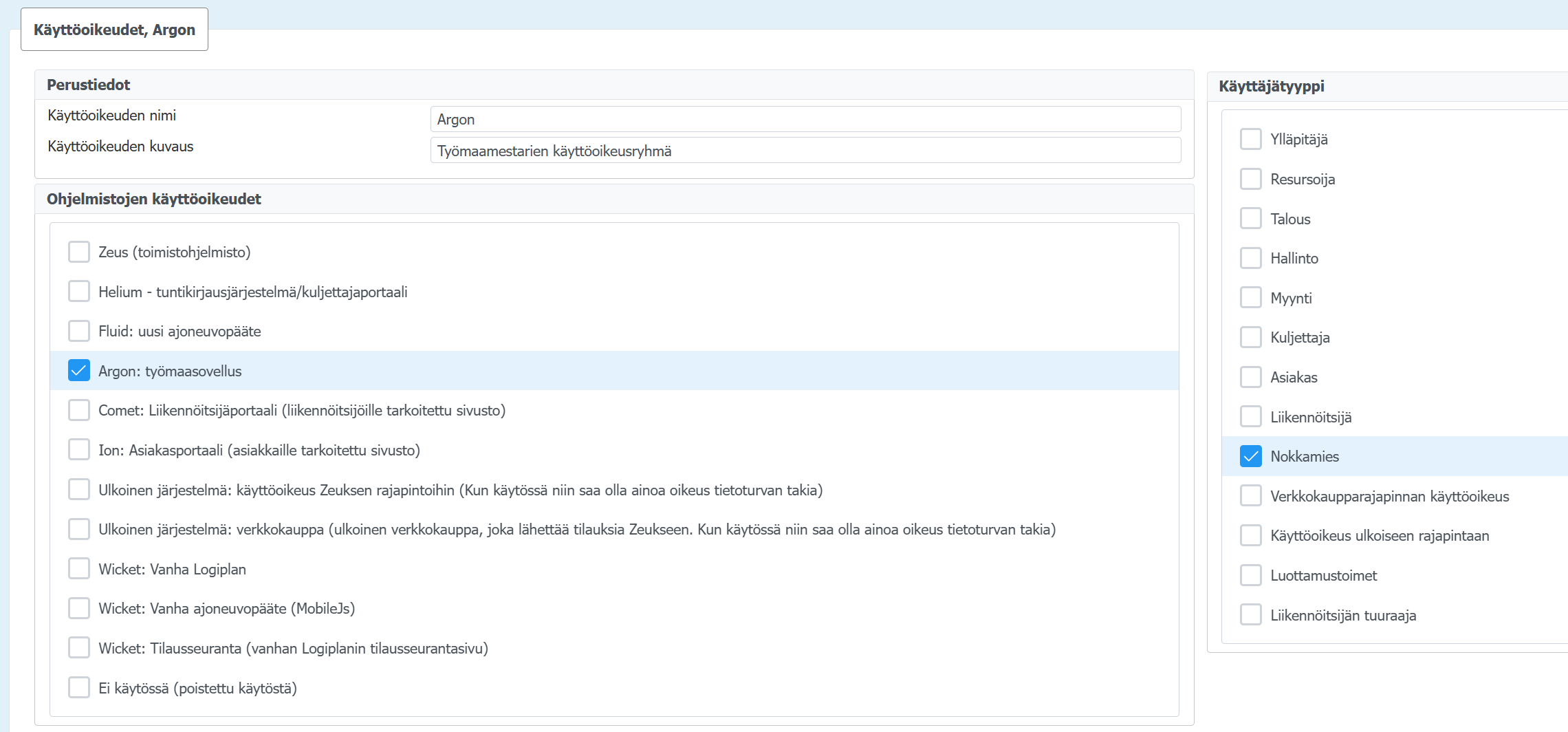Enable Wicket: Tilausseuranta checkbox

pyautogui.click(x=79, y=648)
